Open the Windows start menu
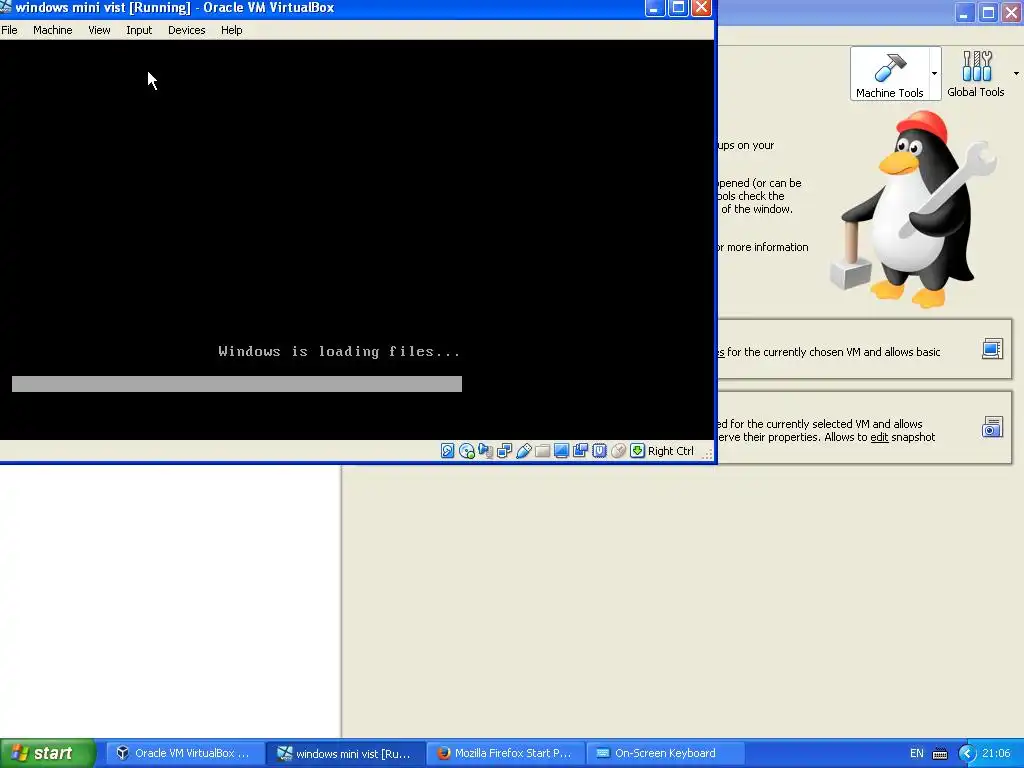The height and width of the screenshot is (768, 1024). pyautogui.click(x=48, y=753)
